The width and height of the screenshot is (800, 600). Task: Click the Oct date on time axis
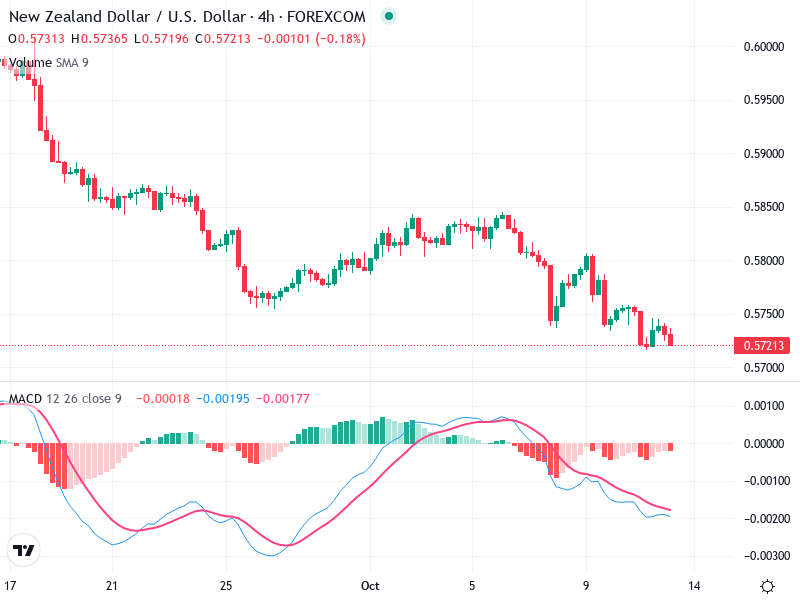point(371,585)
